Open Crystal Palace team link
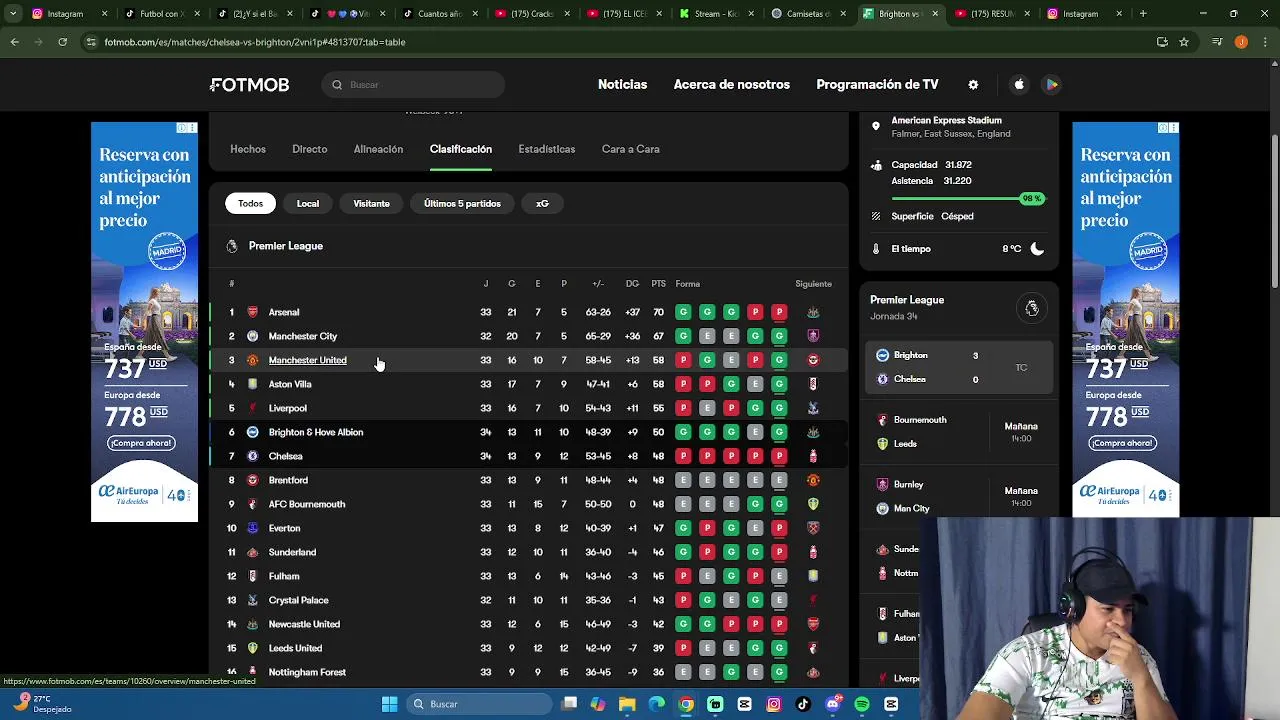The width and height of the screenshot is (1280, 720). click(x=298, y=600)
